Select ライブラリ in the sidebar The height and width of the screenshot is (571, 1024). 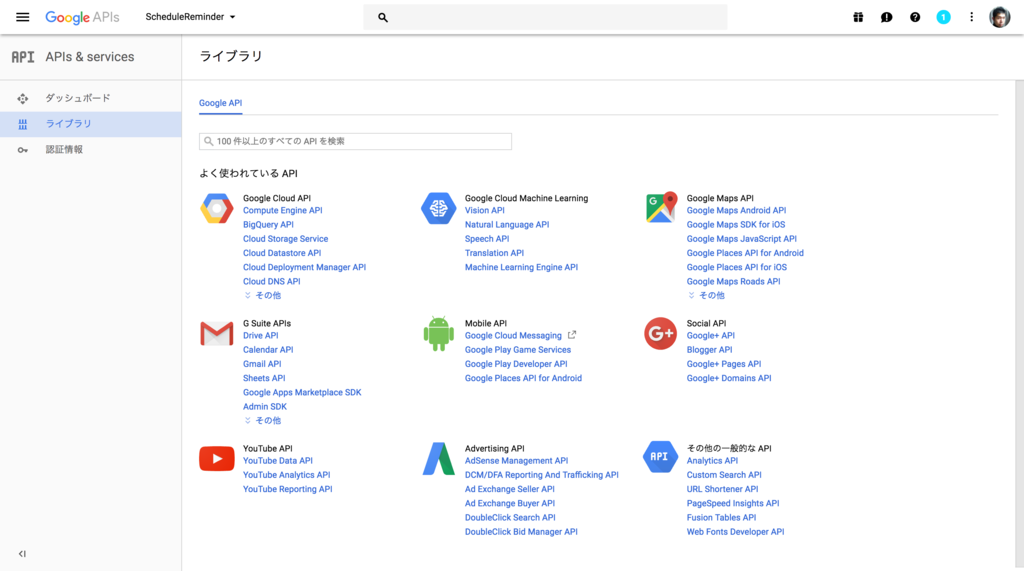91,123
